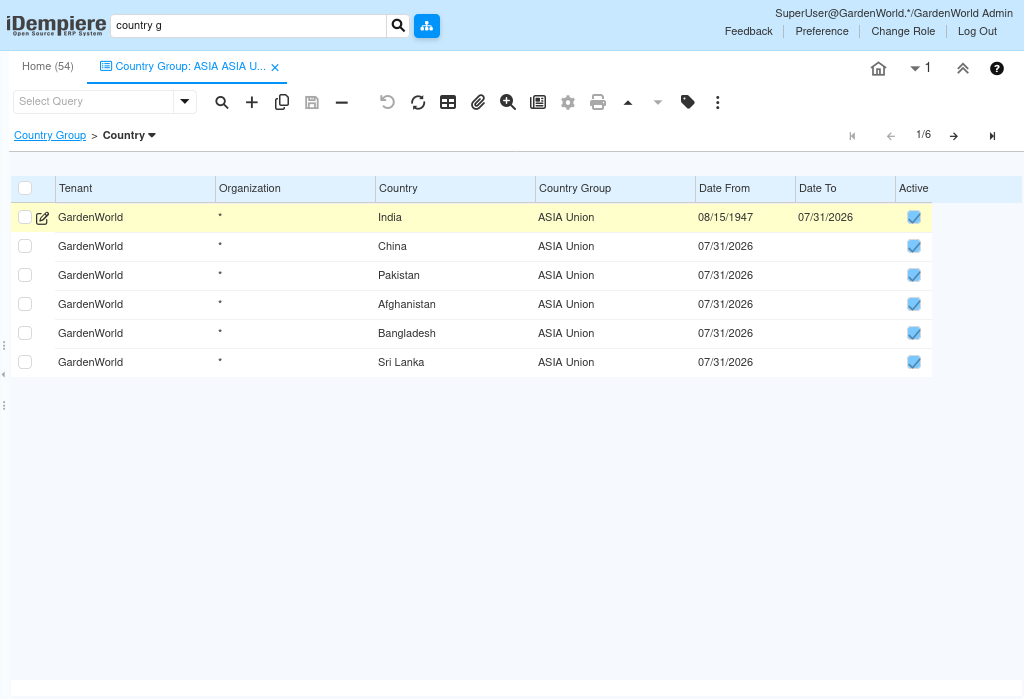
Task: Click the Active column header
Action: [913, 188]
